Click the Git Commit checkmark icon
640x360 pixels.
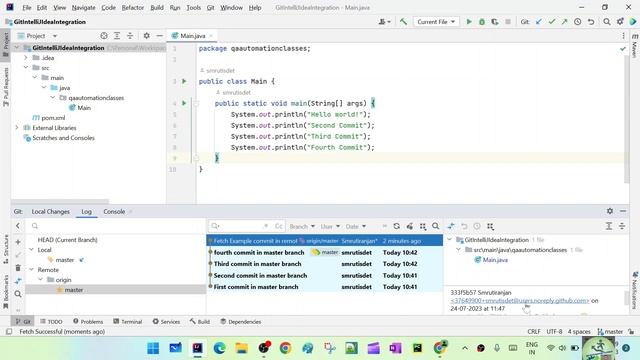(552, 22)
